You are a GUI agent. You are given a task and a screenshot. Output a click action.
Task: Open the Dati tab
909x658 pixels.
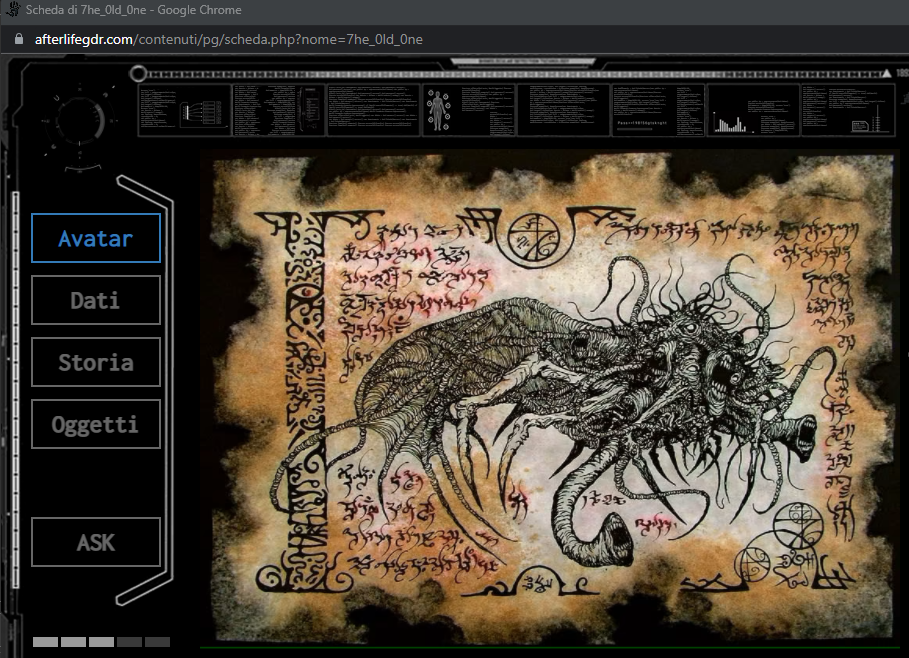click(x=96, y=300)
